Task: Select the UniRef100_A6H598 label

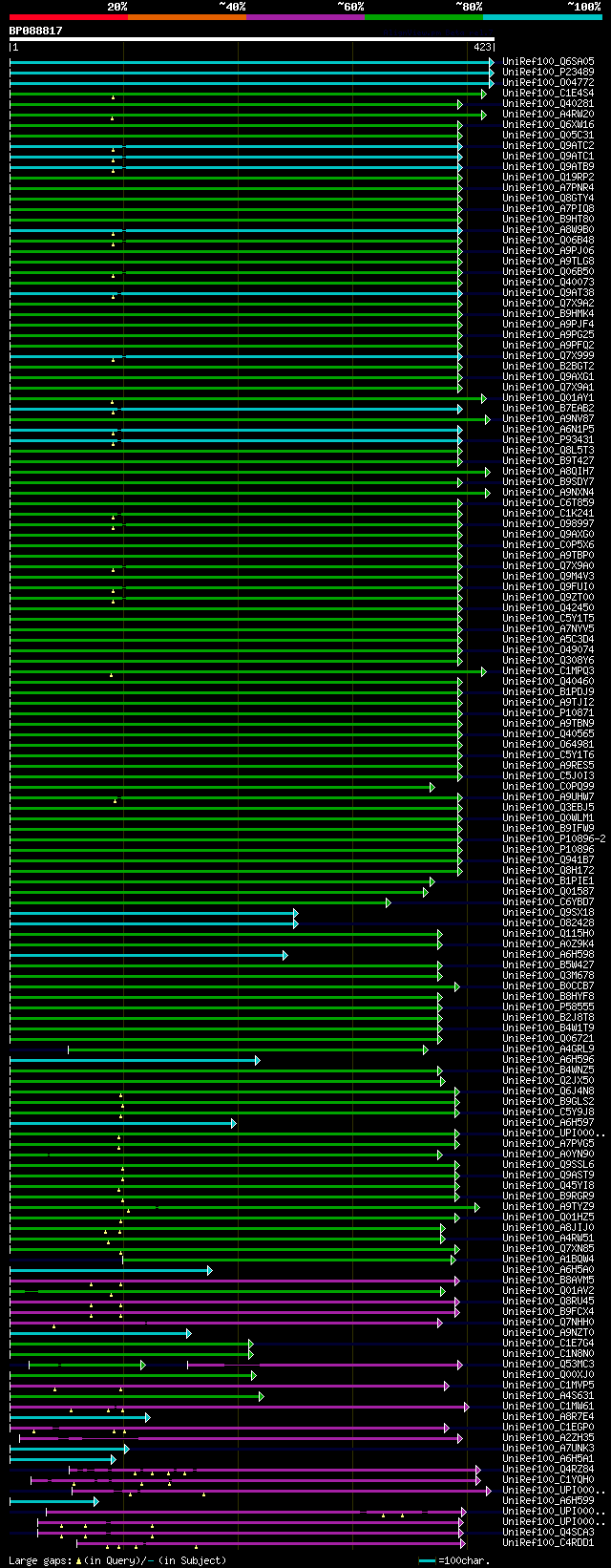Action: click(x=548, y=955)
